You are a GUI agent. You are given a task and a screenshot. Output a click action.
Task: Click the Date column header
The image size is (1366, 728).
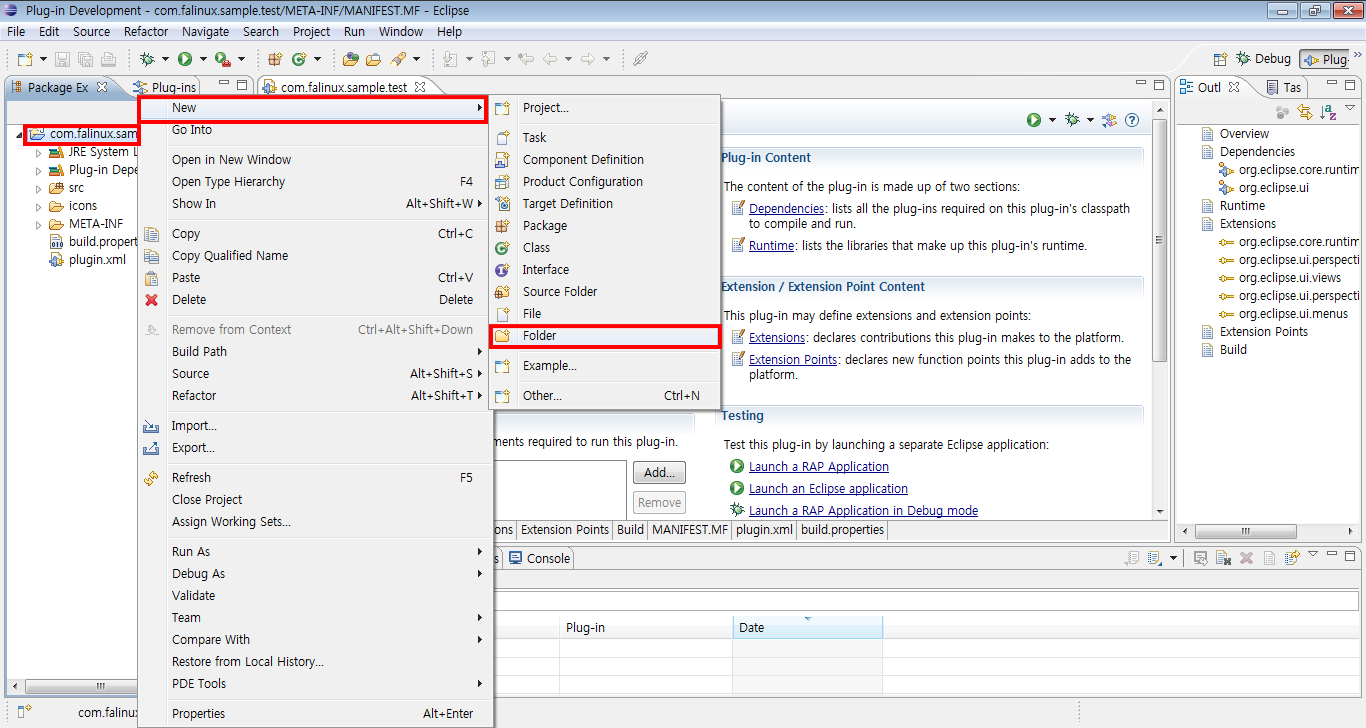808,628
